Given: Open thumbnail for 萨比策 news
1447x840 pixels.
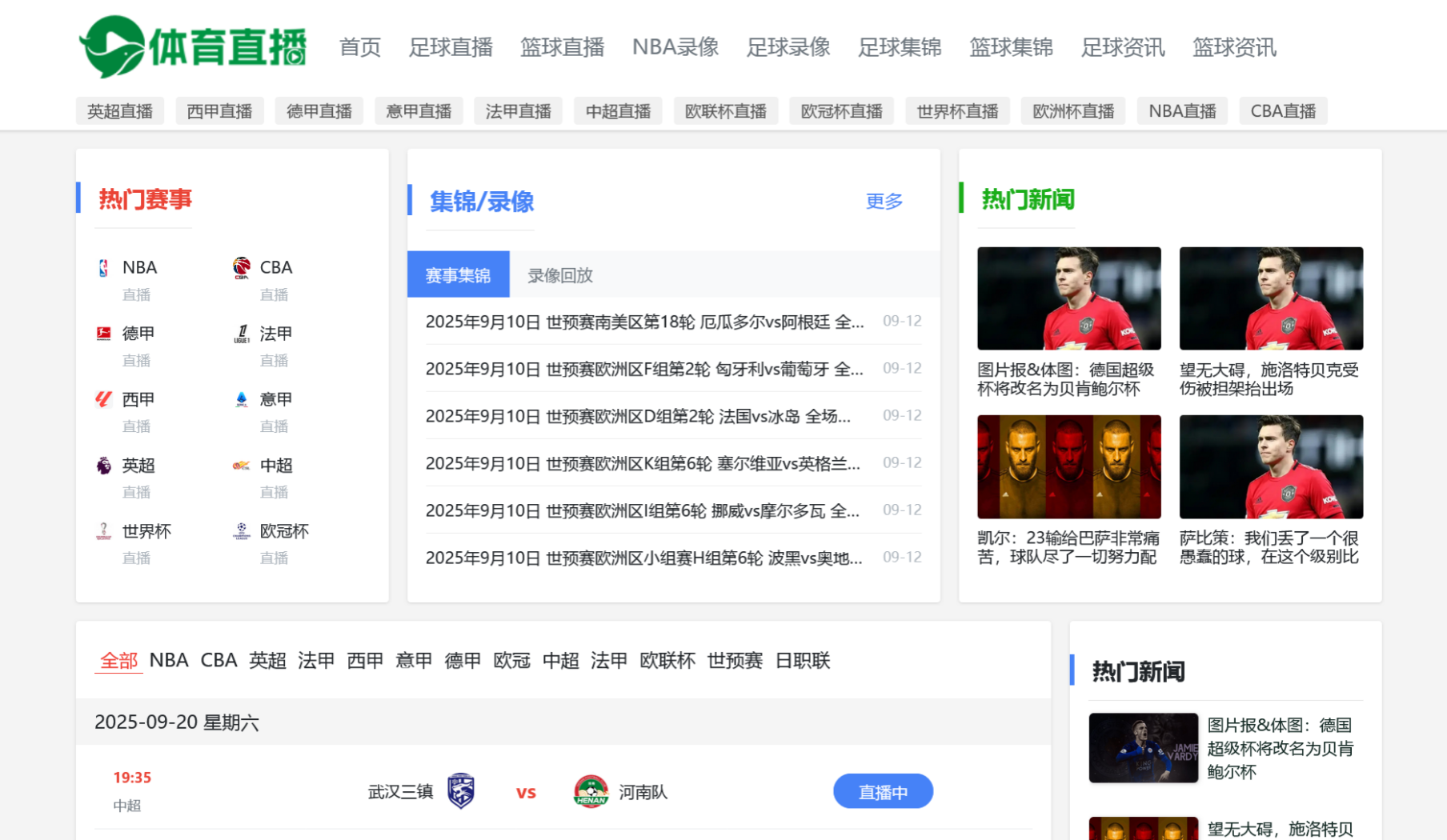Looking at the screenshot, I should [1271, 466].
